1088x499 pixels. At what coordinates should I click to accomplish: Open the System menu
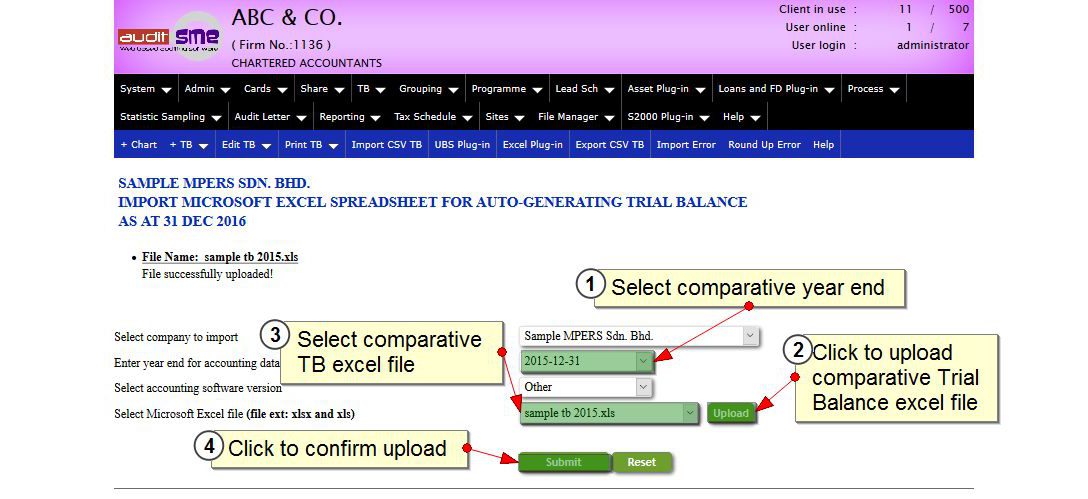[145, 89]
